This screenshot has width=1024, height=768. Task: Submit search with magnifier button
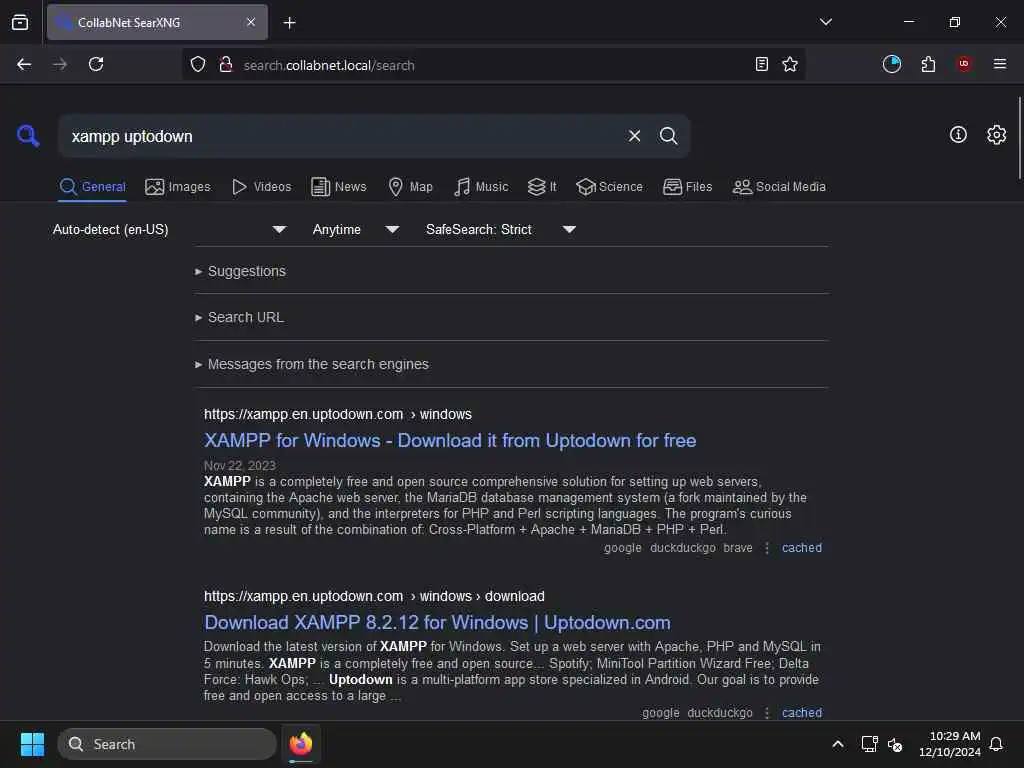point(668,136)
